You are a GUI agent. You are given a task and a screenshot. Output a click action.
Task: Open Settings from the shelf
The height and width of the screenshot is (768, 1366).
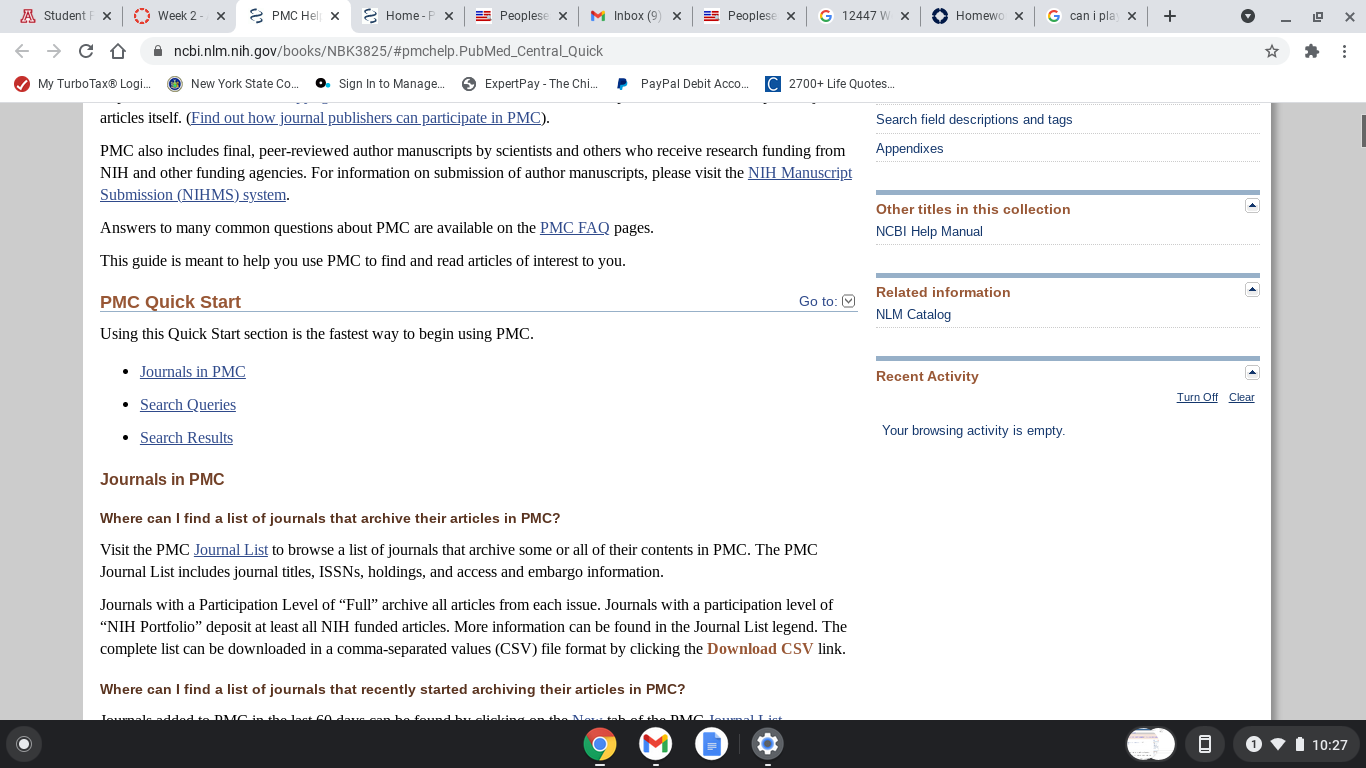(768, 744)
